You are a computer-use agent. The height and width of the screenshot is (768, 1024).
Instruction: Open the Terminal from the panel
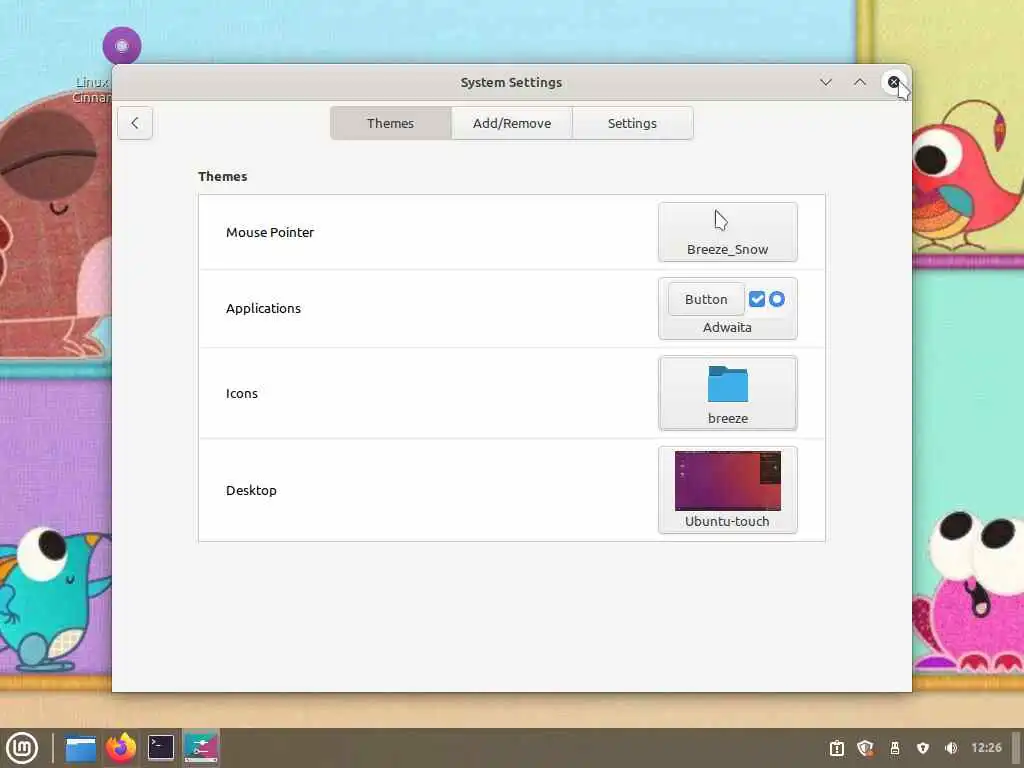161,748
